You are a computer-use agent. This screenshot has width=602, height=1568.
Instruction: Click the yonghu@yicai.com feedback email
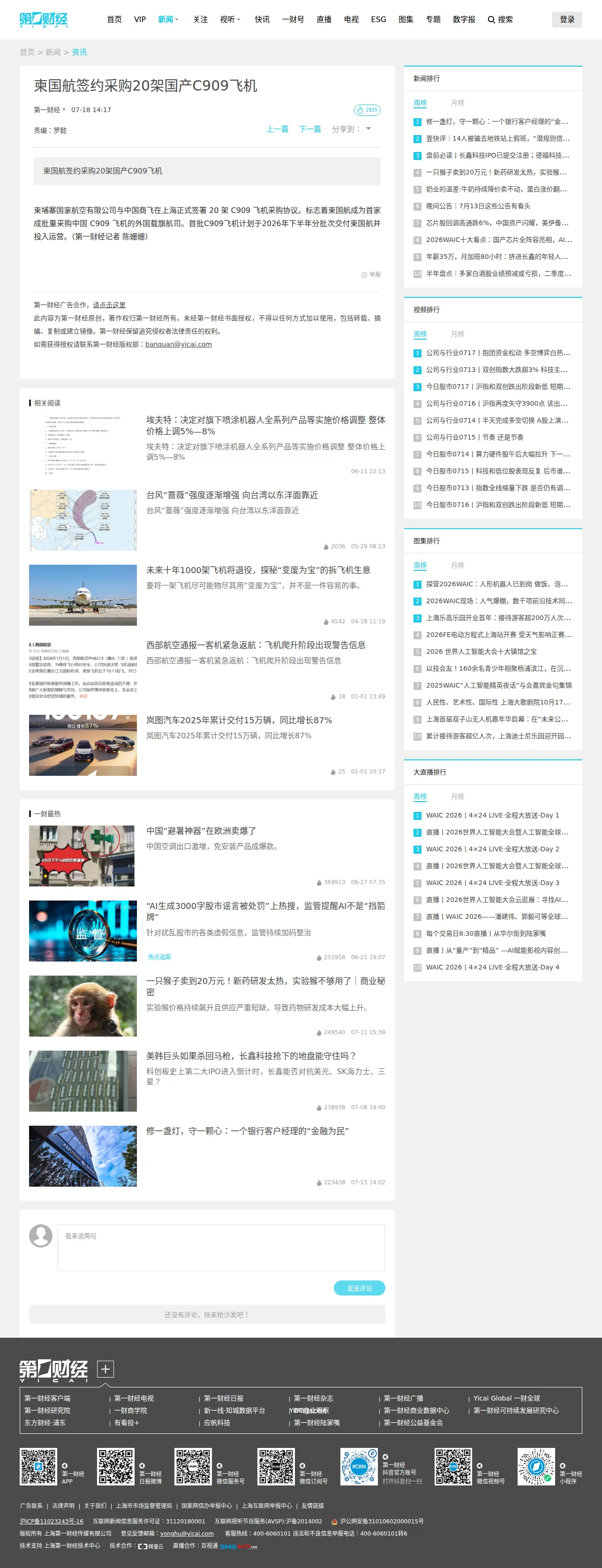pyautogui.click(x=187, y=1534)
